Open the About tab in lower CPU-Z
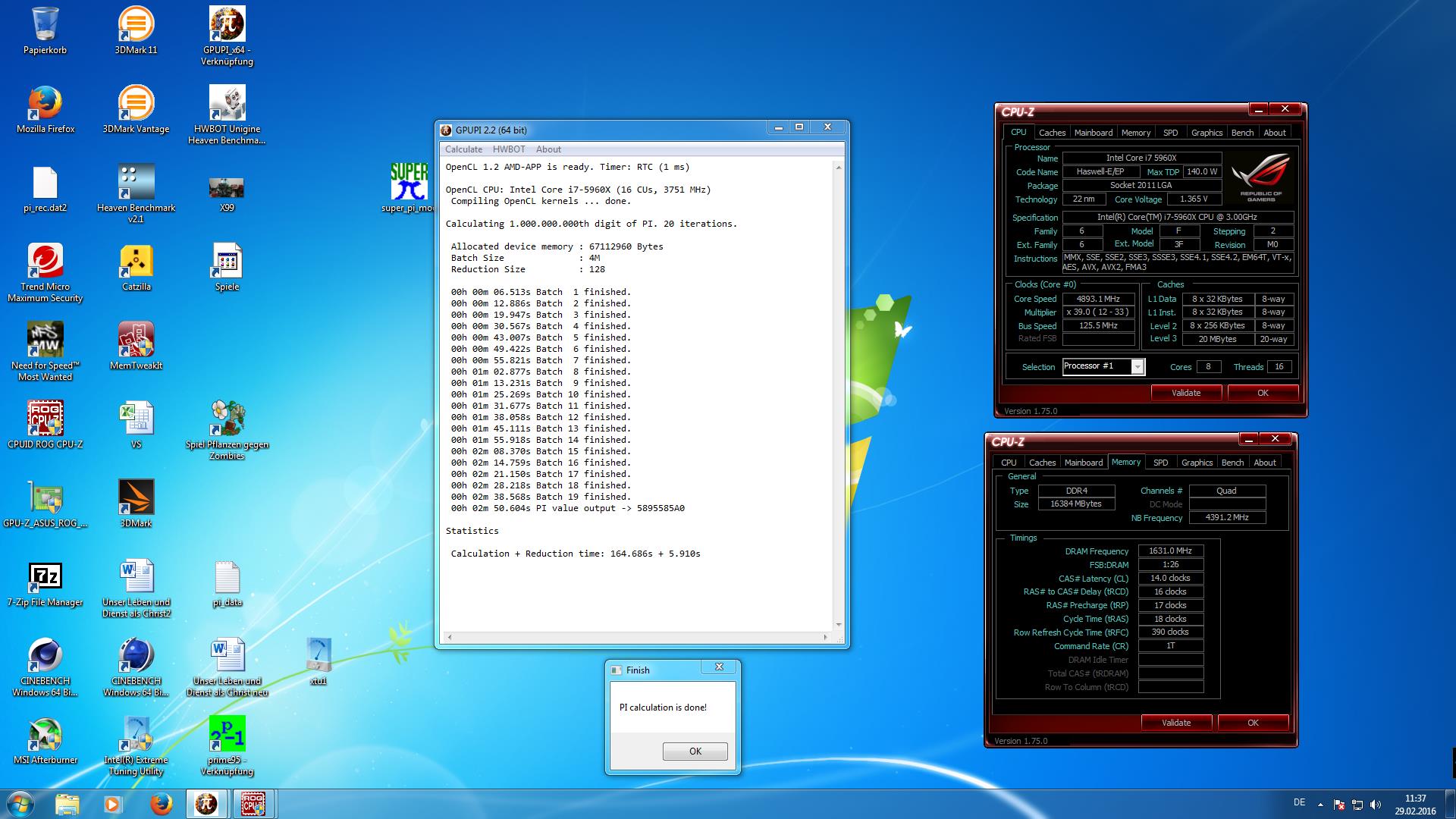Image resolution: width=1456 pixels, height=819 pixels. [1264, 462]
